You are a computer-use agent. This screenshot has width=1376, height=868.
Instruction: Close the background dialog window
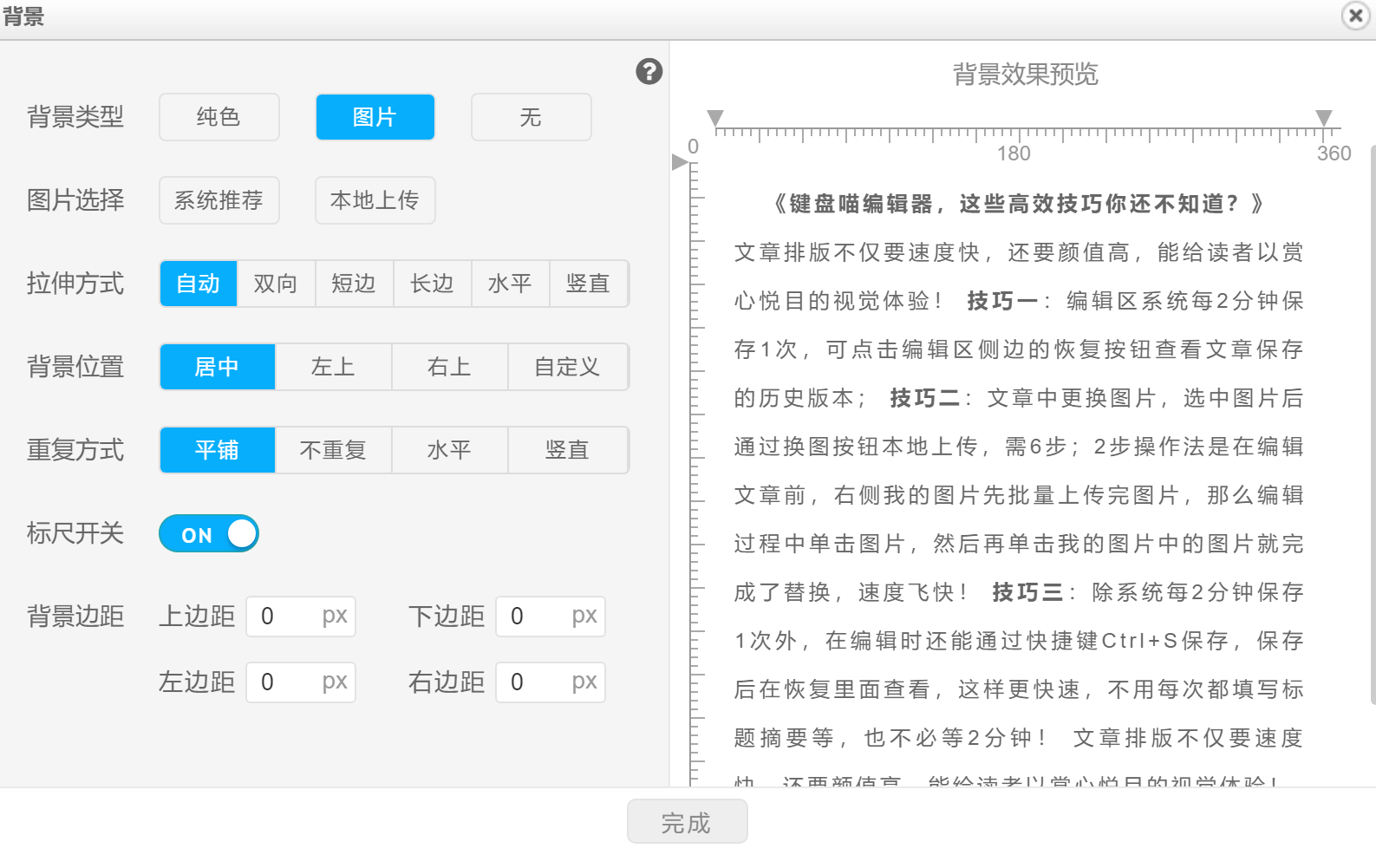pyautogui.click(x=1355, y=16)
